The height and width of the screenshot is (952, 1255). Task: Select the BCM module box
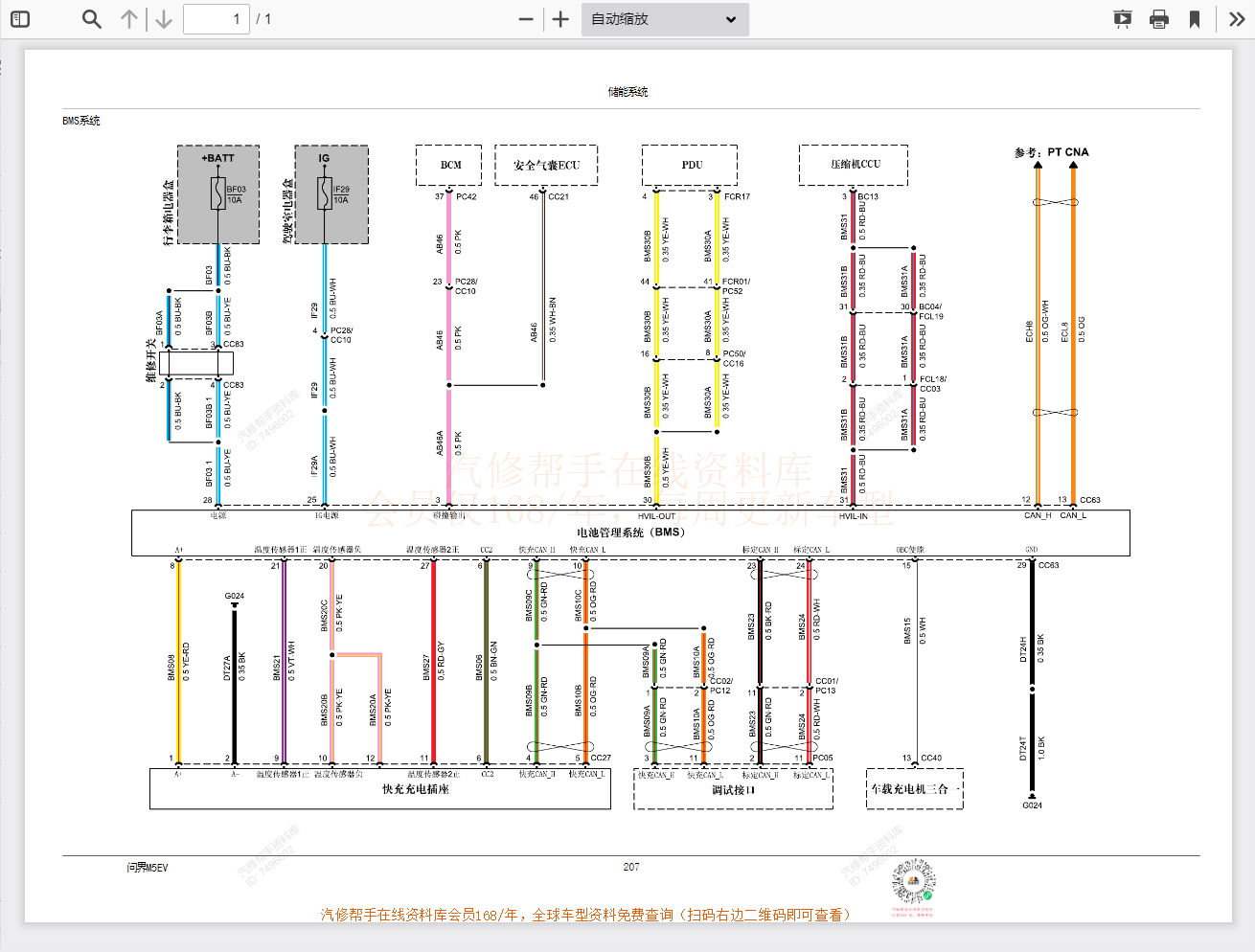[x=450, y=165]
